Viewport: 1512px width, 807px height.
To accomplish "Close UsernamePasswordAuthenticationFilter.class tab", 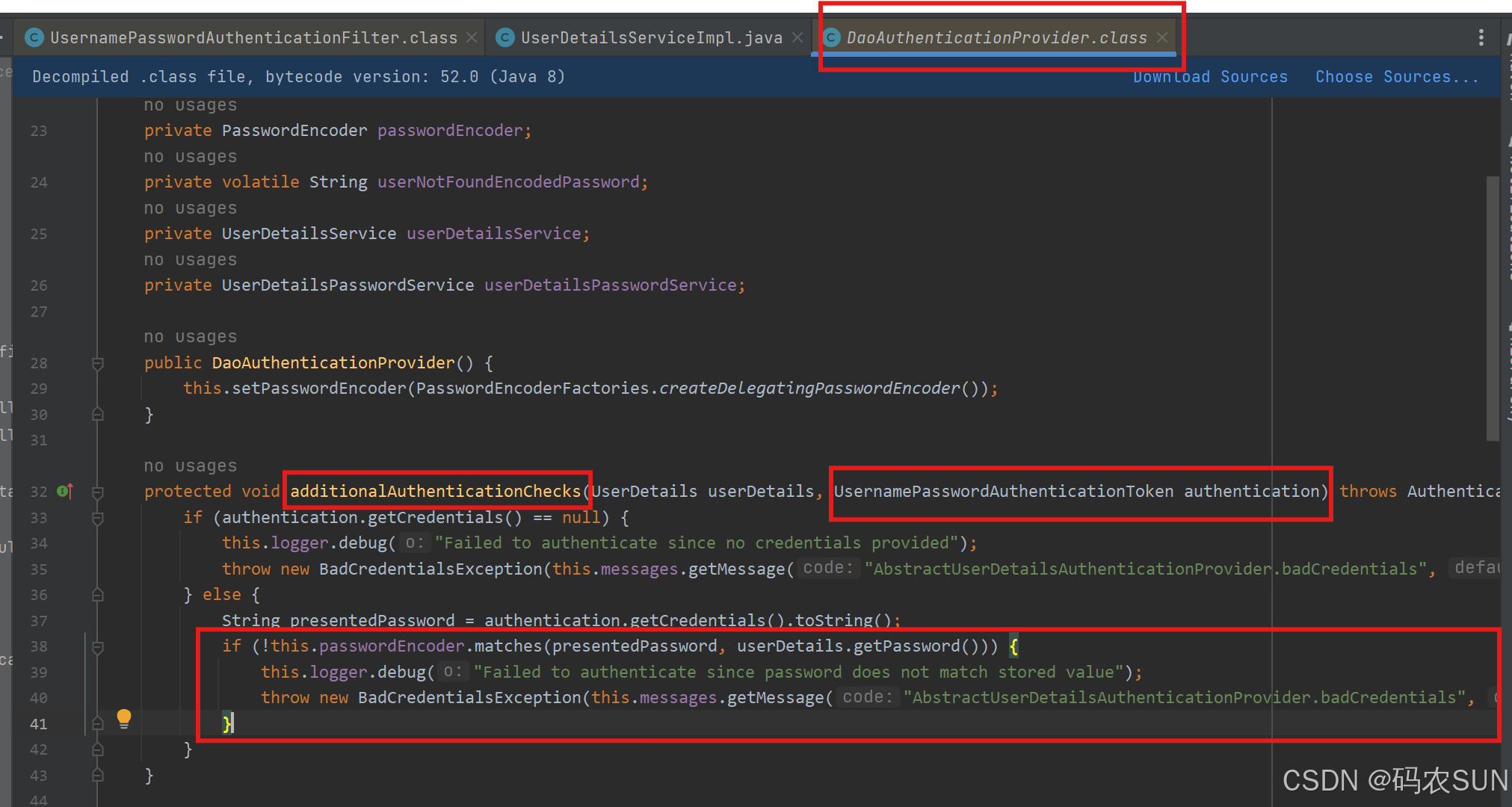I will (472, 37).
